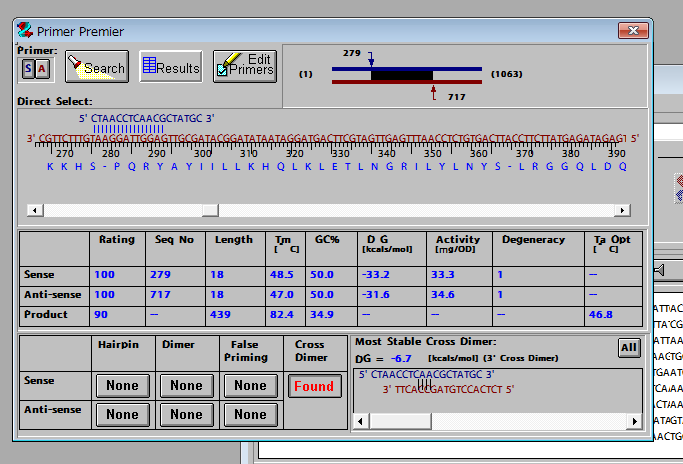Screen dimensions: 683x464
Task: Click the black product region on map
Action: (401, 75)
